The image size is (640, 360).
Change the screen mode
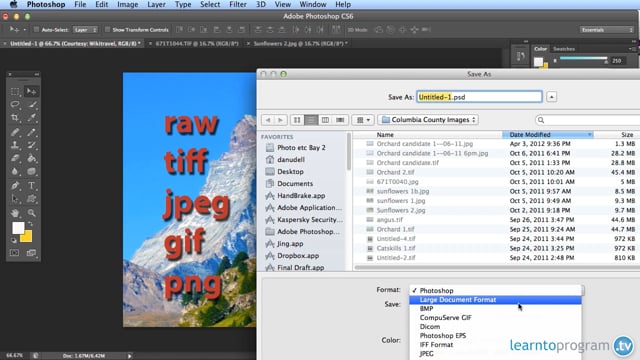click(x=31, y=253)
